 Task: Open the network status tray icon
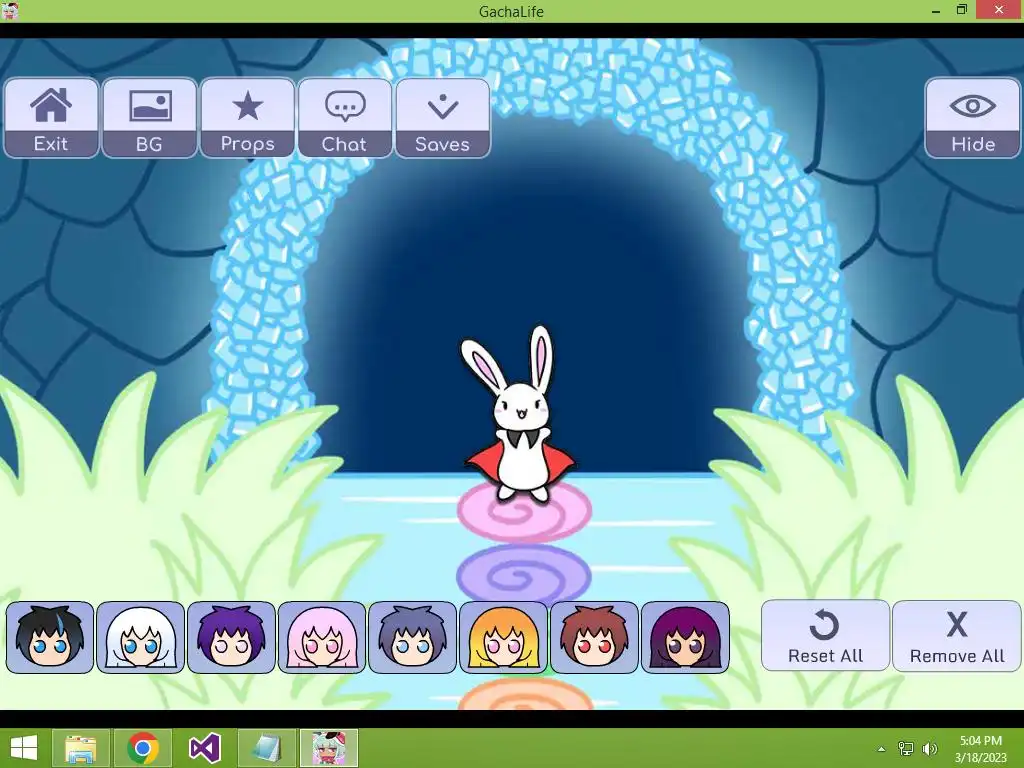906,748
